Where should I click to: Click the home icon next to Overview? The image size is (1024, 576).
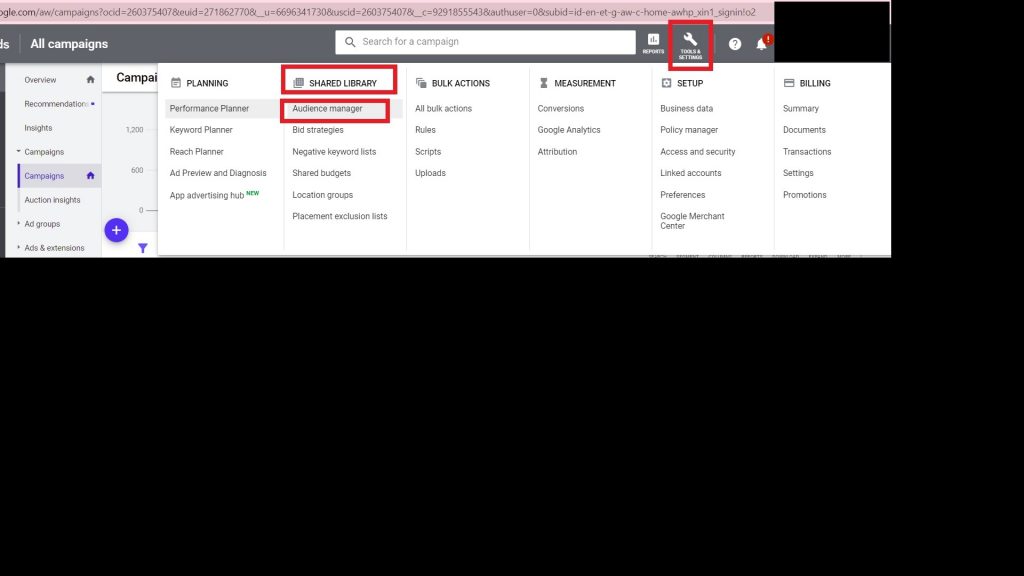click(x=91, y=80)
